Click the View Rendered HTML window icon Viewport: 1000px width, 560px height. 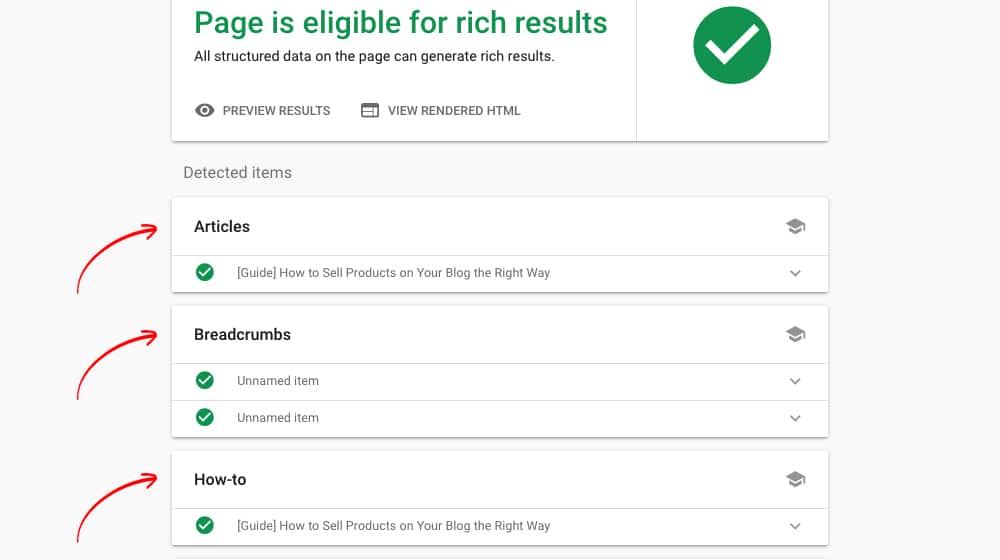pyautogui.click(x=370, y=111)
